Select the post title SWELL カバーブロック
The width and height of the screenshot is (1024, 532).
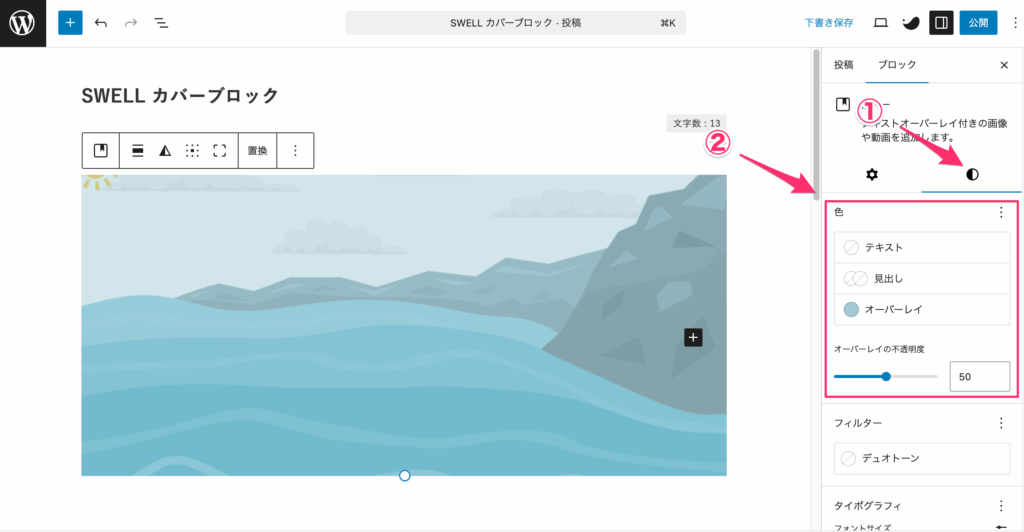click(180, 95)
